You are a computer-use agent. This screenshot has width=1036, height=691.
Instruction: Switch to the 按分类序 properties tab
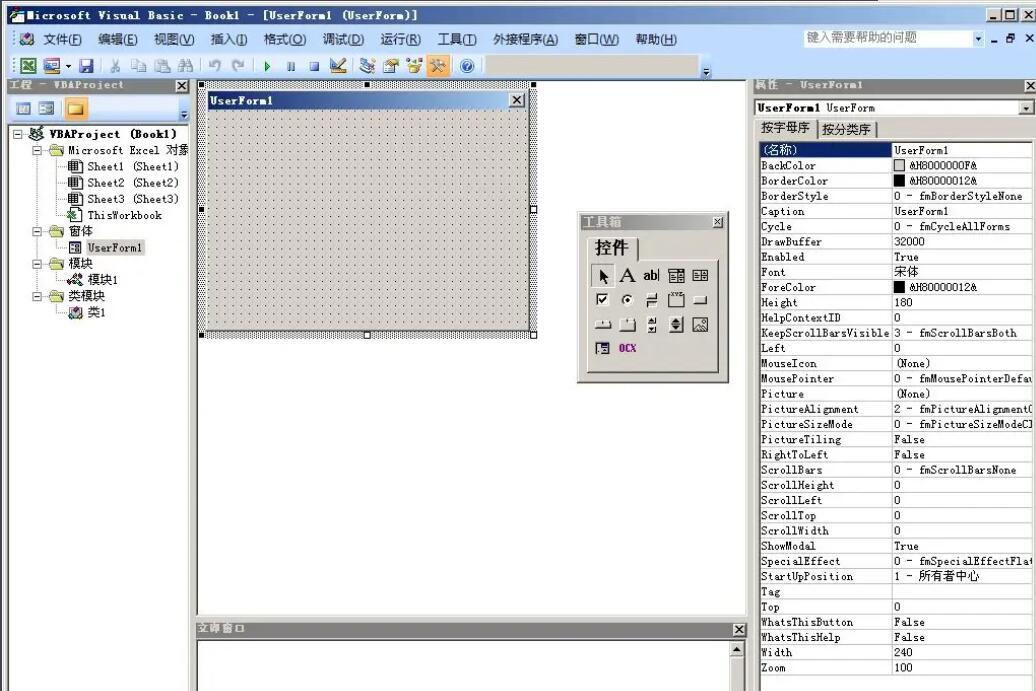click(846, 129)
